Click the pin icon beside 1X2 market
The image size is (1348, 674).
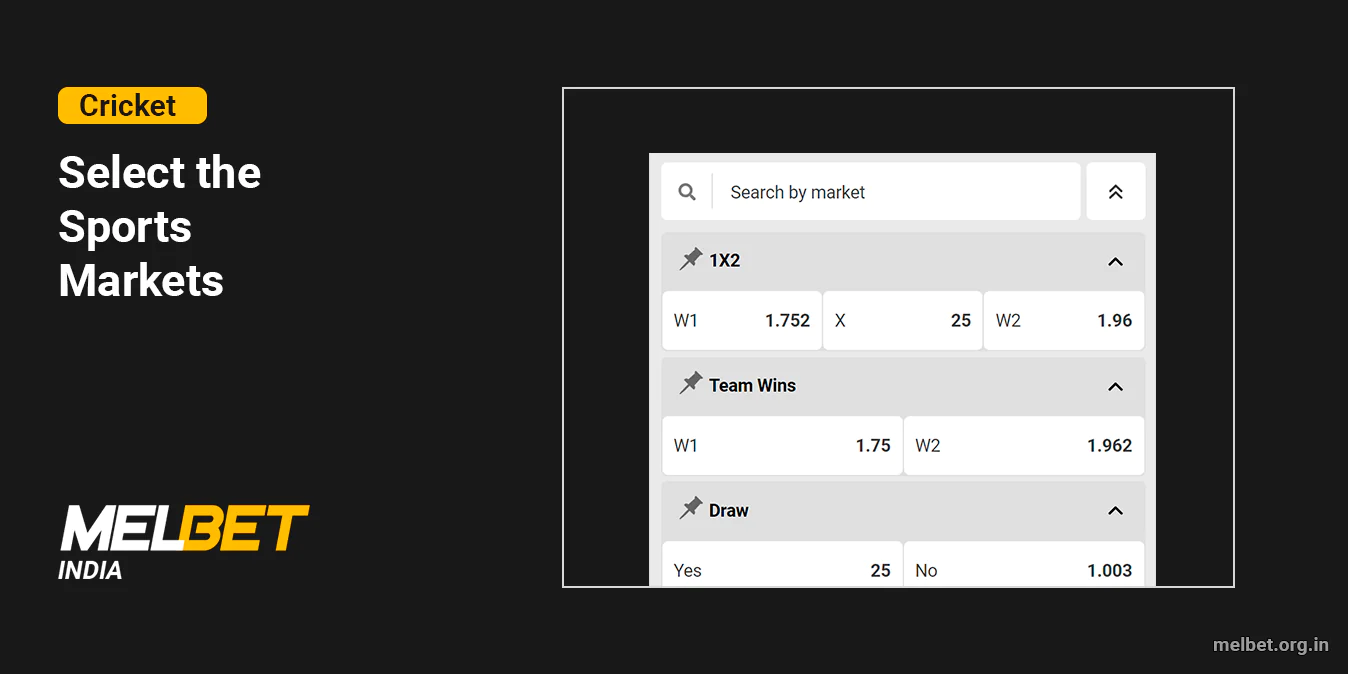[690, 259]
